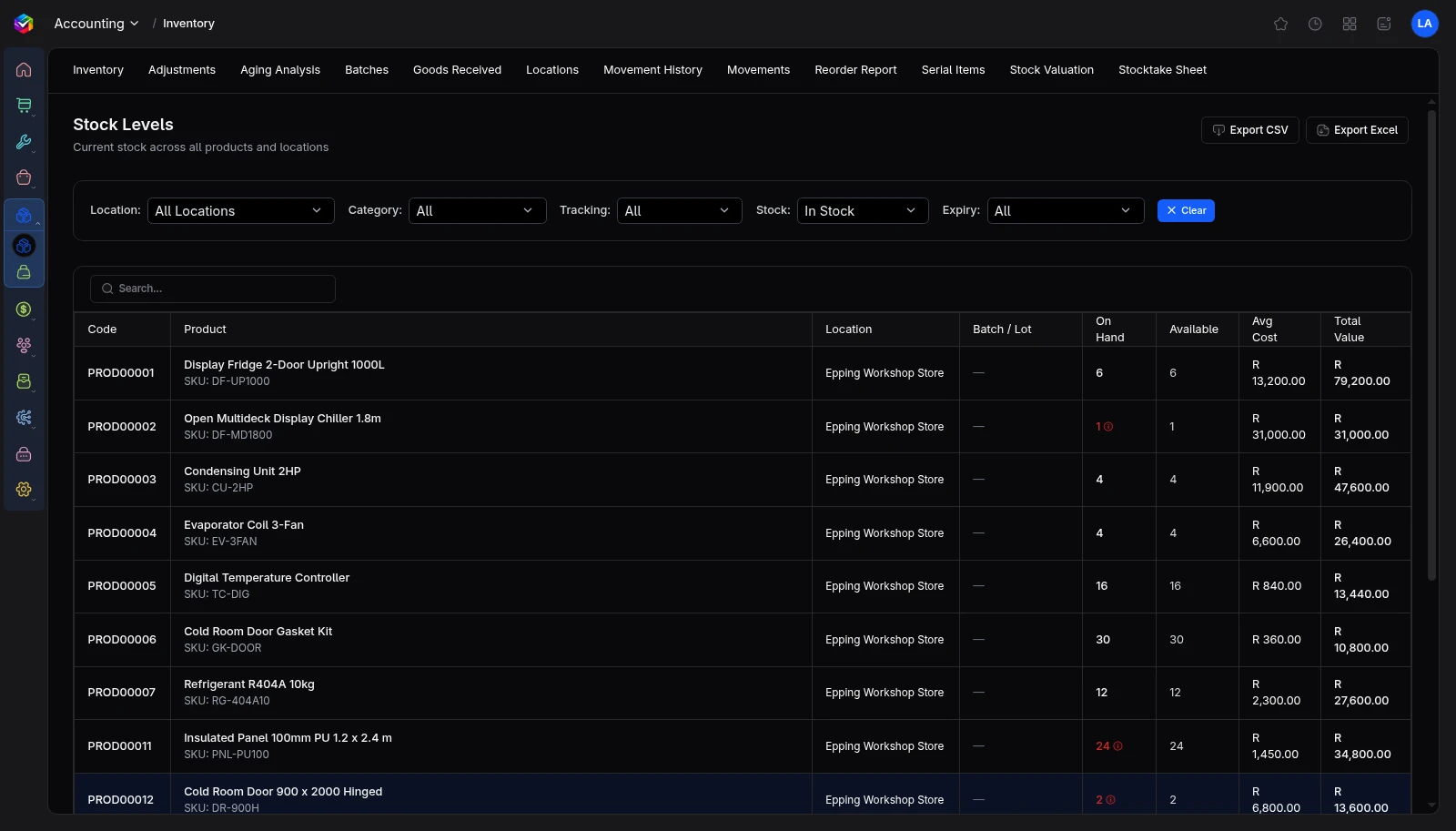This screenshot has width=1456, height=831.
Task: Open the blue cubes inventory module
Action: tap(24, 216)
